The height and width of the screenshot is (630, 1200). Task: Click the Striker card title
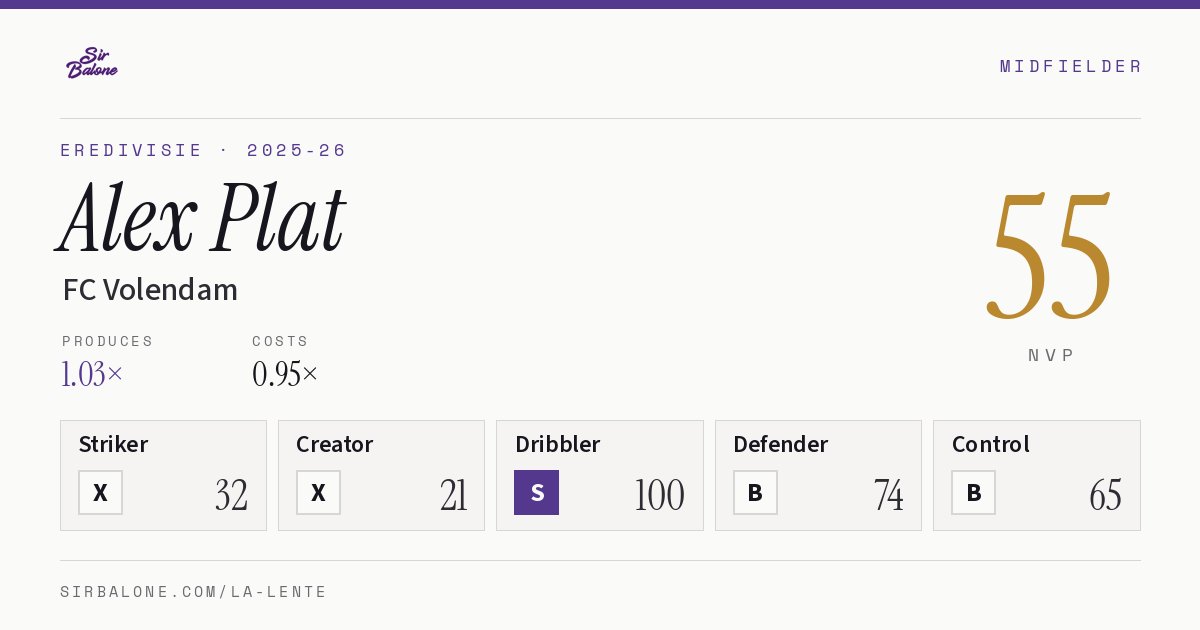[113, 444]
